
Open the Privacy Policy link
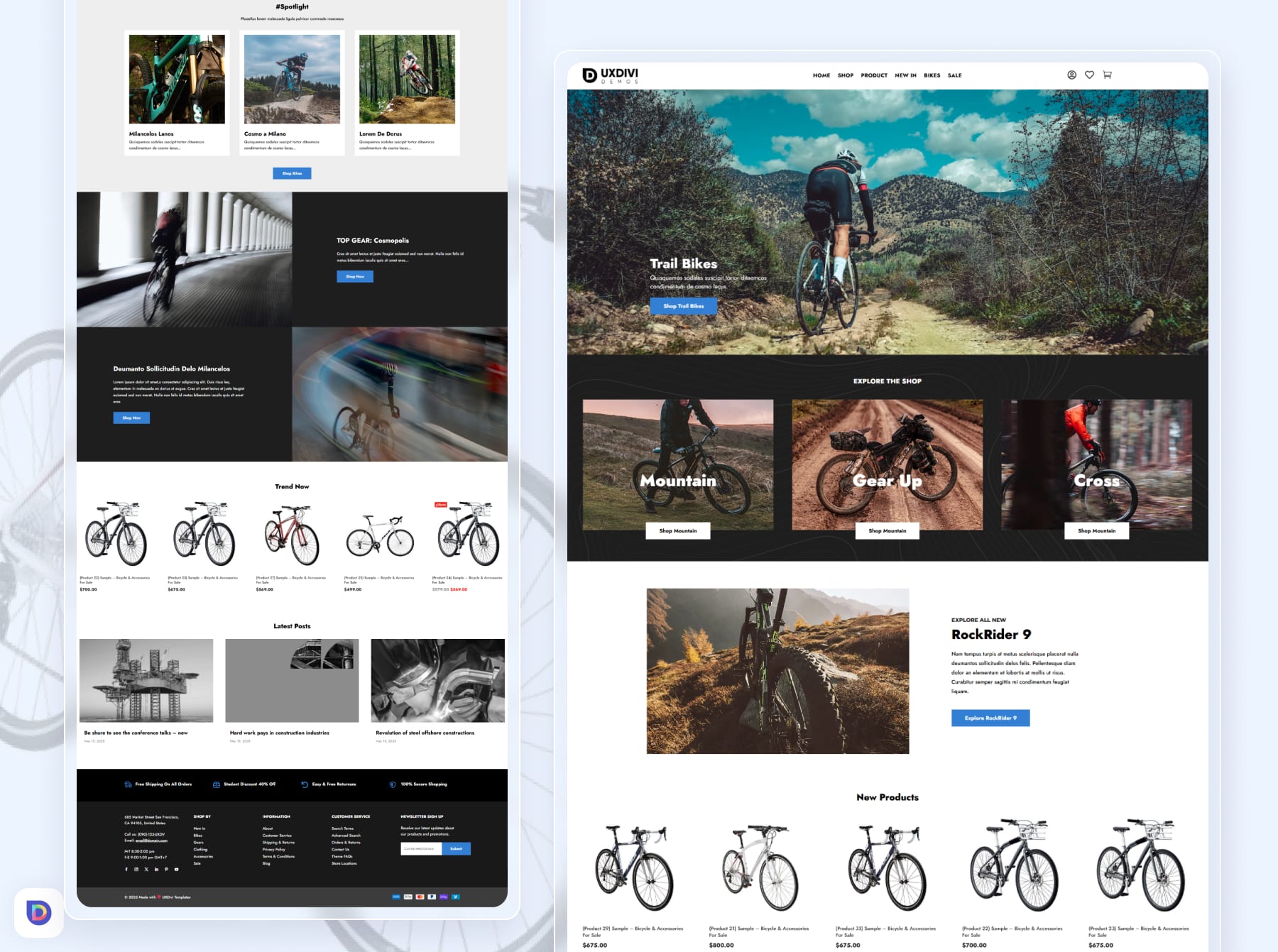click(273, 849)
